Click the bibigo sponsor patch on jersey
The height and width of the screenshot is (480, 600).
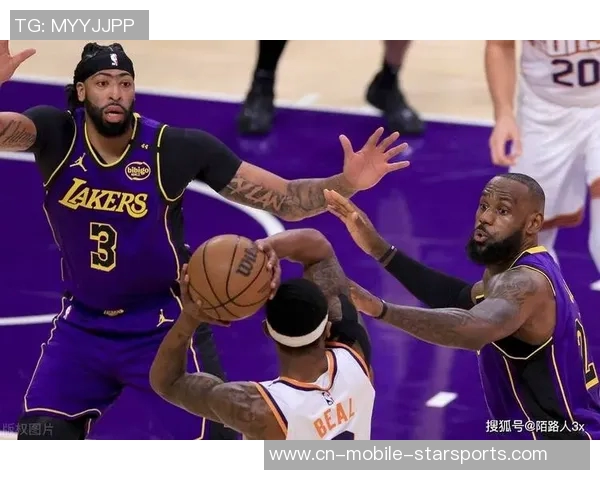click(x=138, y=171)
